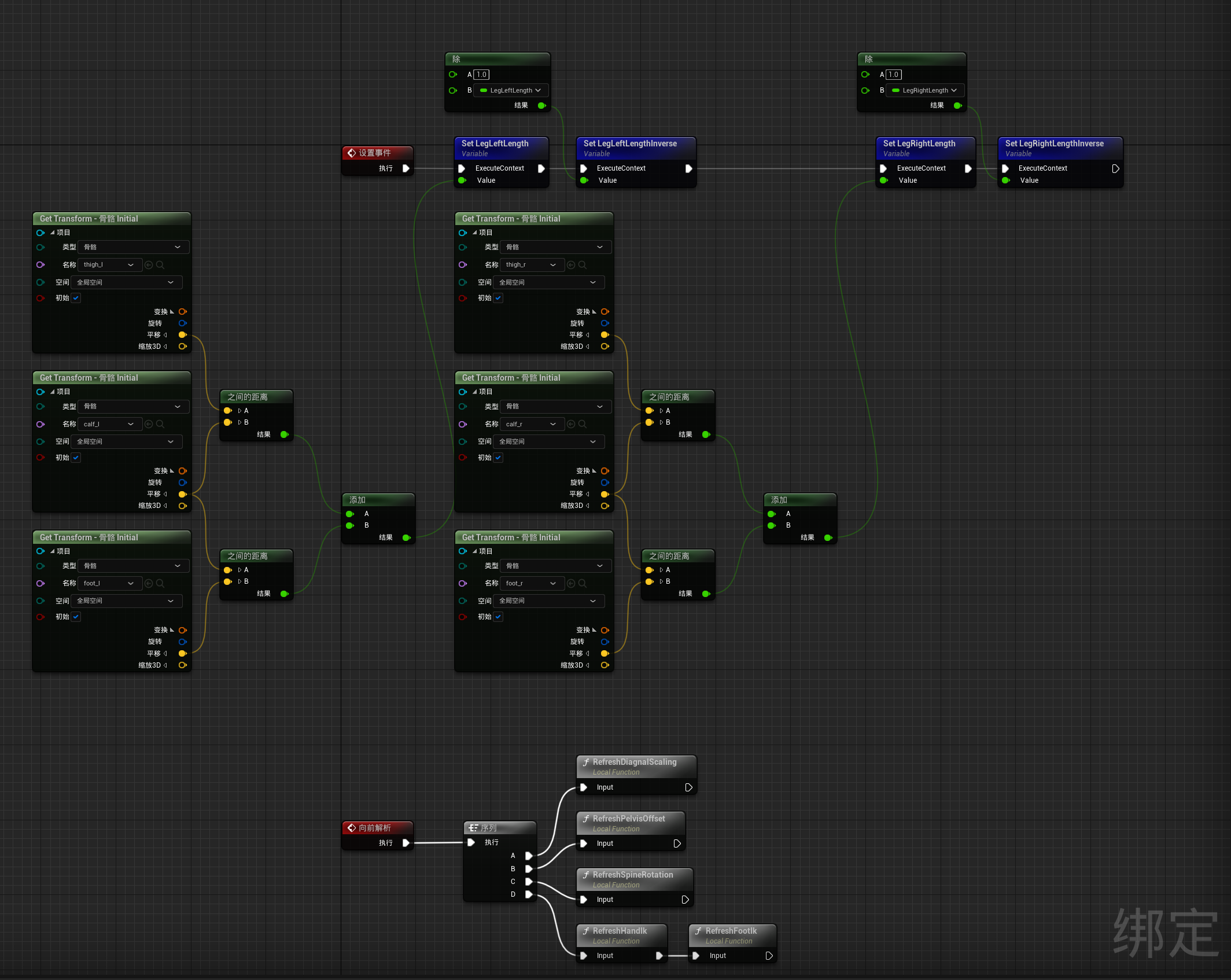
Task: Uncheck the 初始 checkbox on the thigh_l Get Transform node
Action: coord(76,298)
